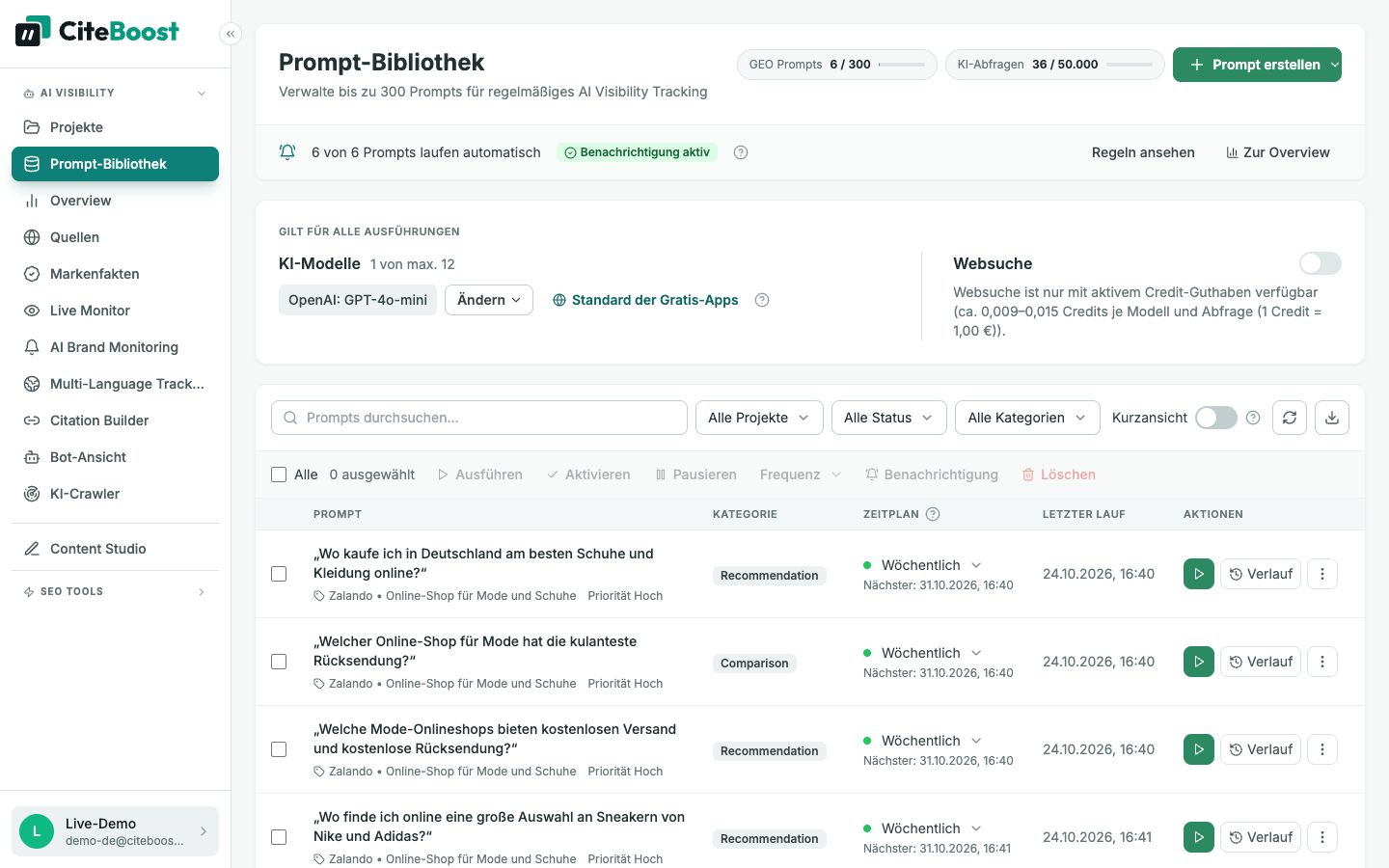Open the Alle Kategorien filter dropdown
Image resolution: width=1389 pixels, height=868 pixels.
(x=1027, y=418)
